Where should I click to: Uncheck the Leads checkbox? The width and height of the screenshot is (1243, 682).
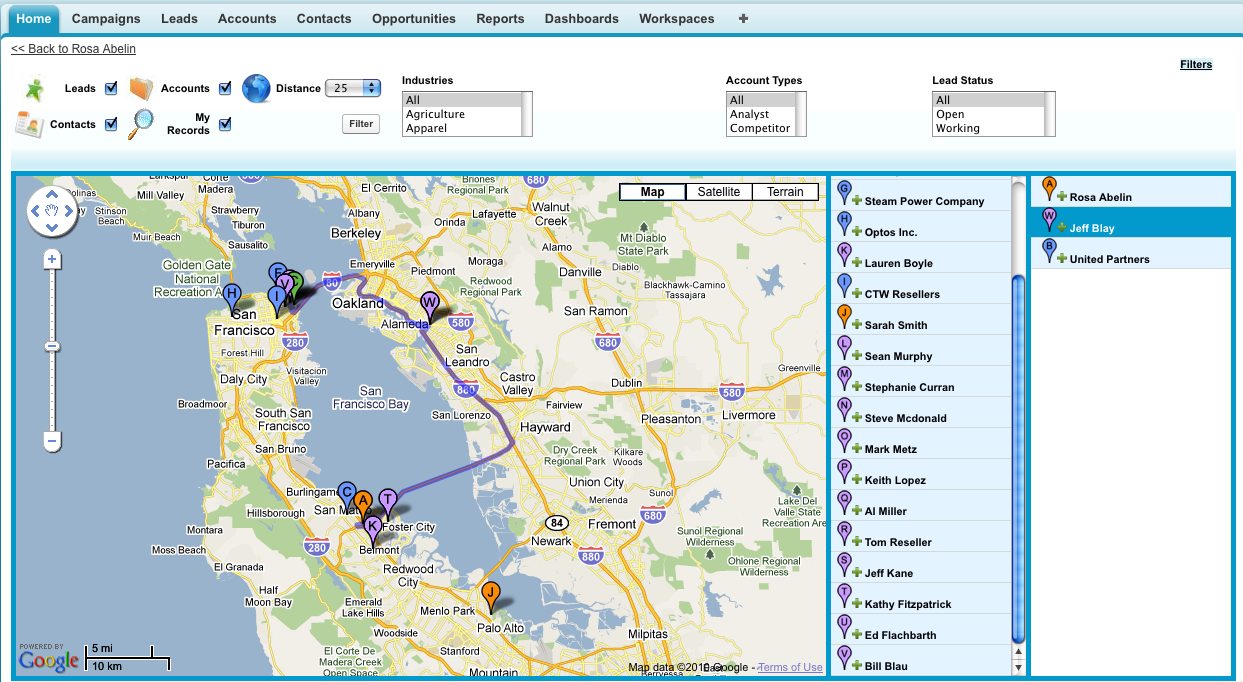(x=111, y=88)
